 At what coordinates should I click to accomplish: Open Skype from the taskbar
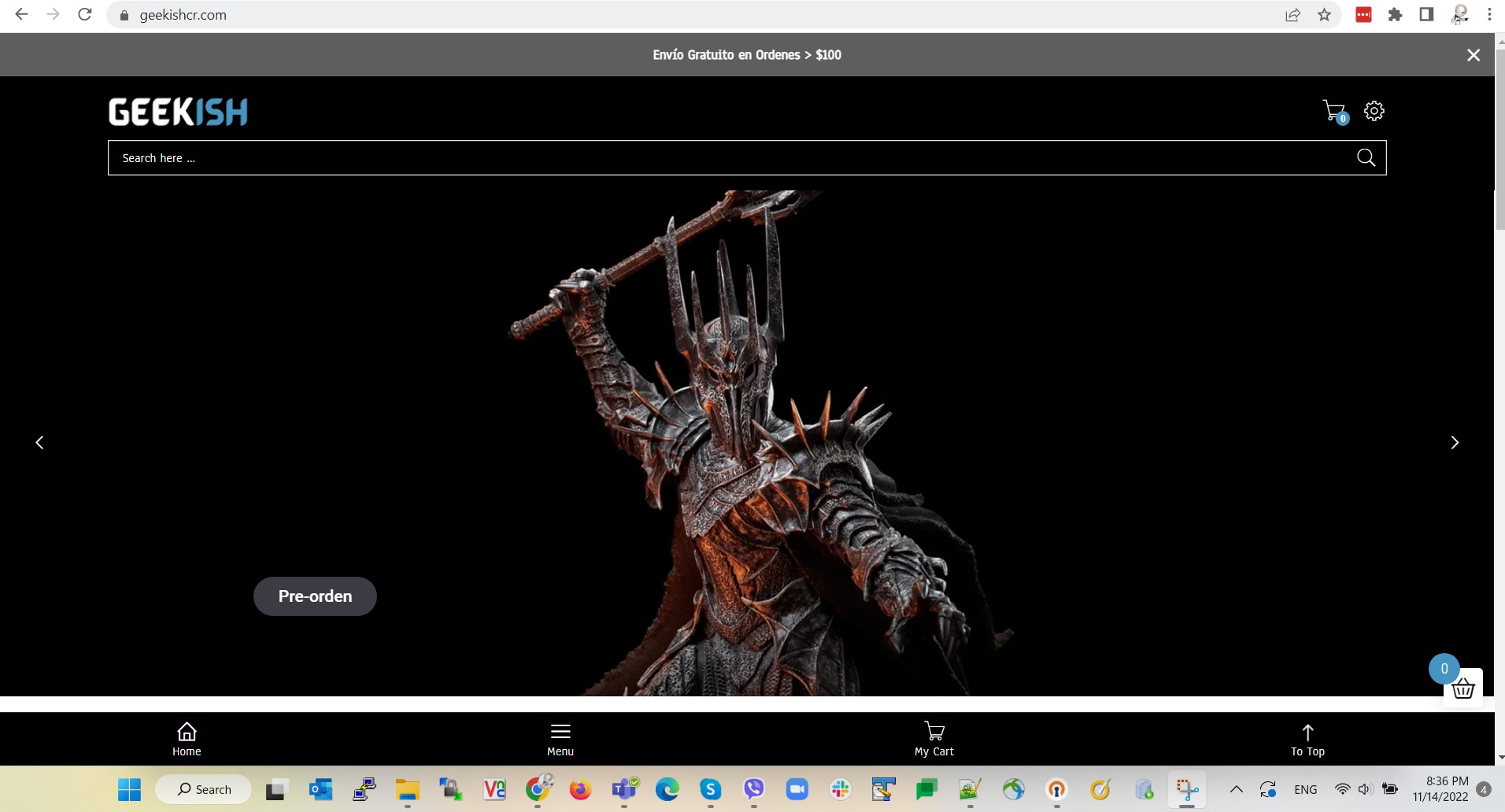711,789
